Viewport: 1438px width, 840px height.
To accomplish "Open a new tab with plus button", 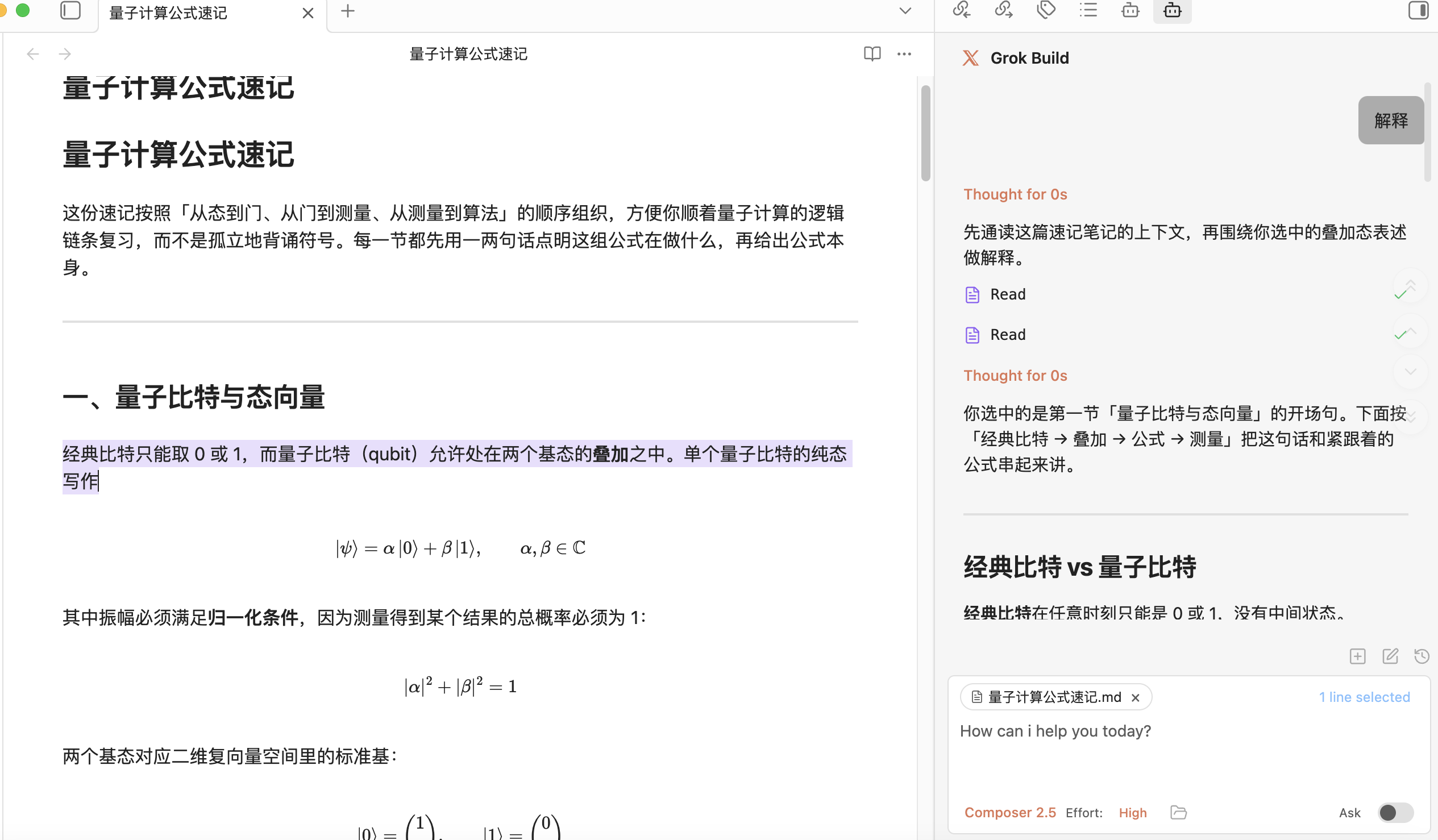I will pyautogui.click(x=347, y=11).
